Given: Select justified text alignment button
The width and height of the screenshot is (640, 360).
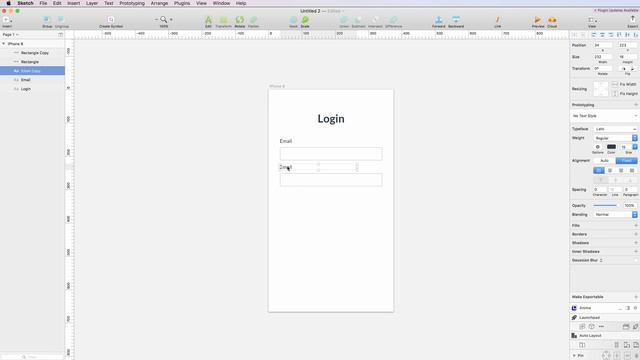Looking at the screenshot, I should tap(632, 170).
